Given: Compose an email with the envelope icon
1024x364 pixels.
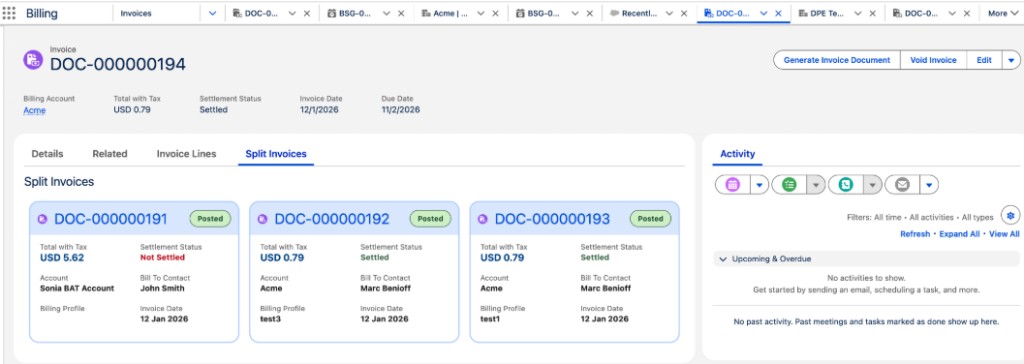Looking at the screenshot, I should (x=903, y=185).
